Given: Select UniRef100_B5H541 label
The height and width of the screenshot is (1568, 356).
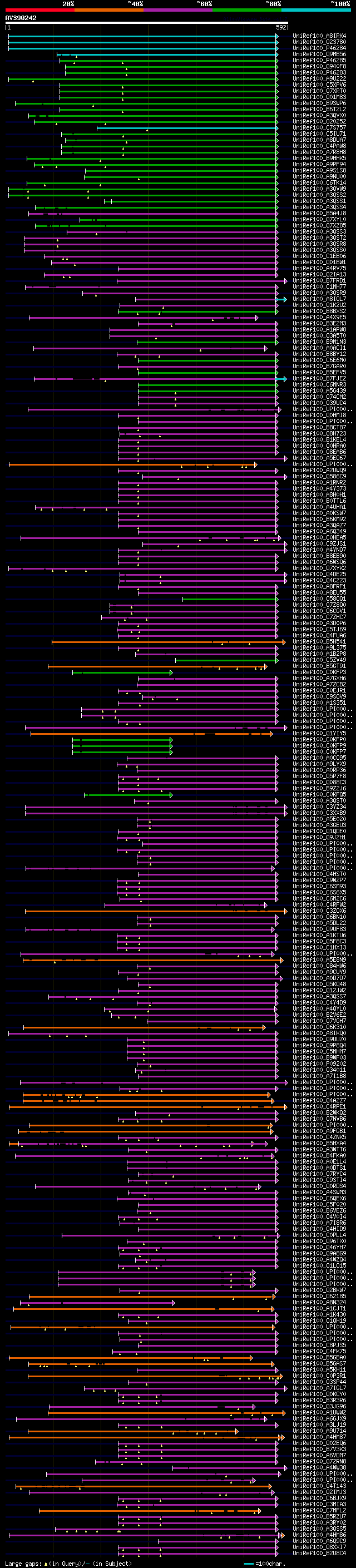Looking at the screenshot, I should (319, 641).
